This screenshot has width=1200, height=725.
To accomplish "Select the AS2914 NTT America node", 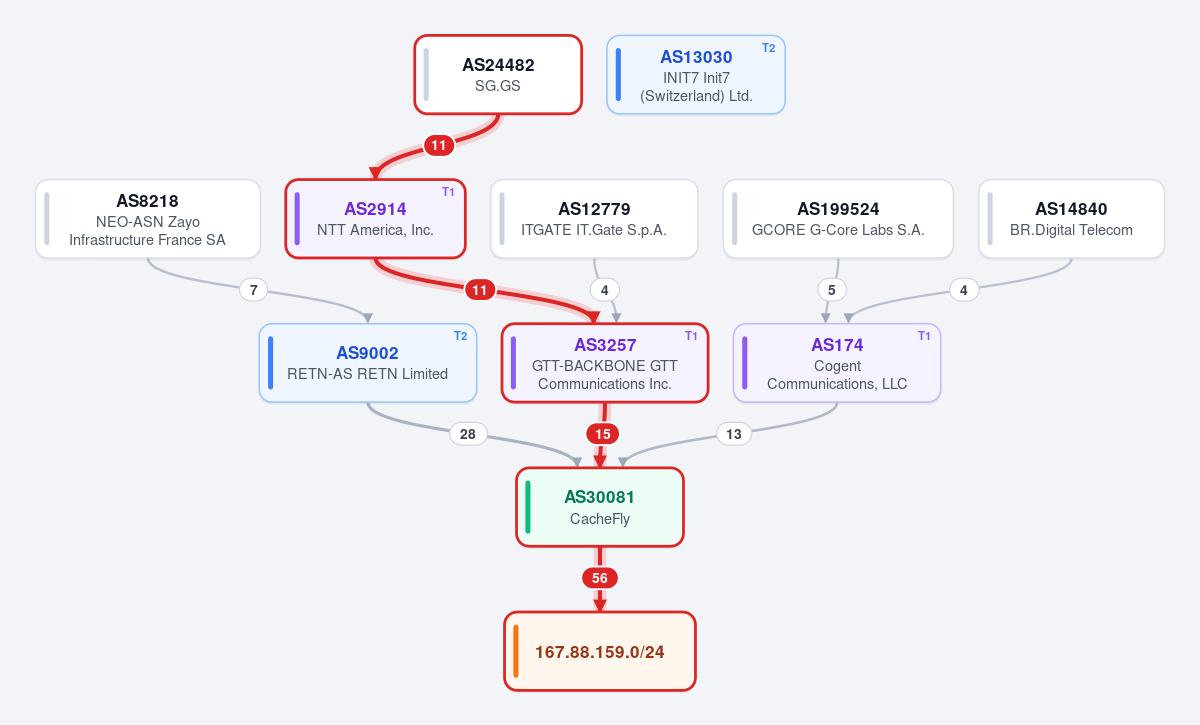I will (x=376, y=219).
